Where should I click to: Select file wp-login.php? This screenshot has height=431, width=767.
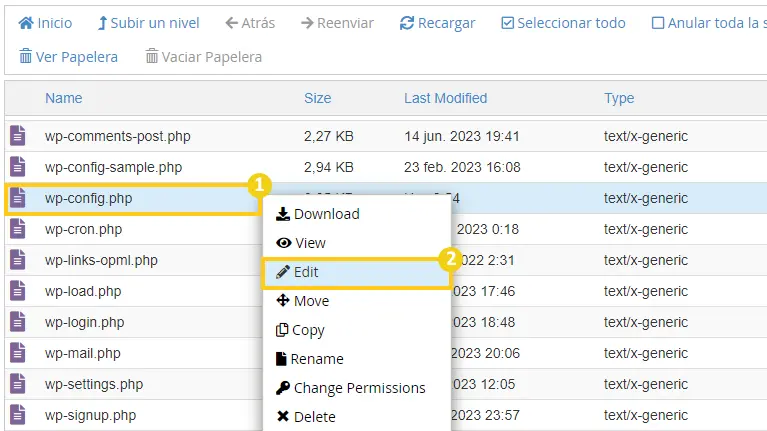[x=85, y=322]
